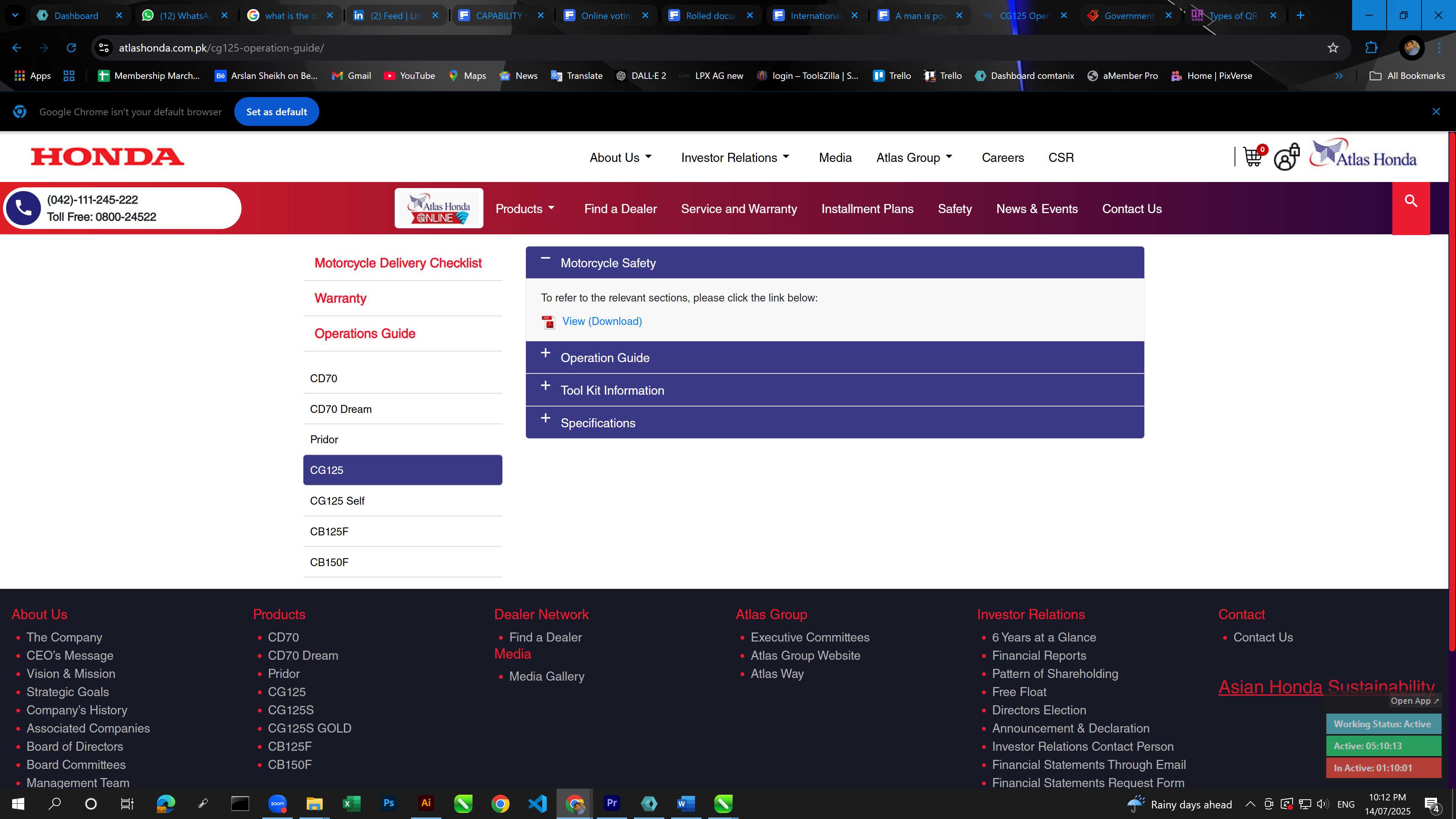The image size is (1456, 819).
Task: Open the PDF icon beside View (Download)
Action: [548, 322]
